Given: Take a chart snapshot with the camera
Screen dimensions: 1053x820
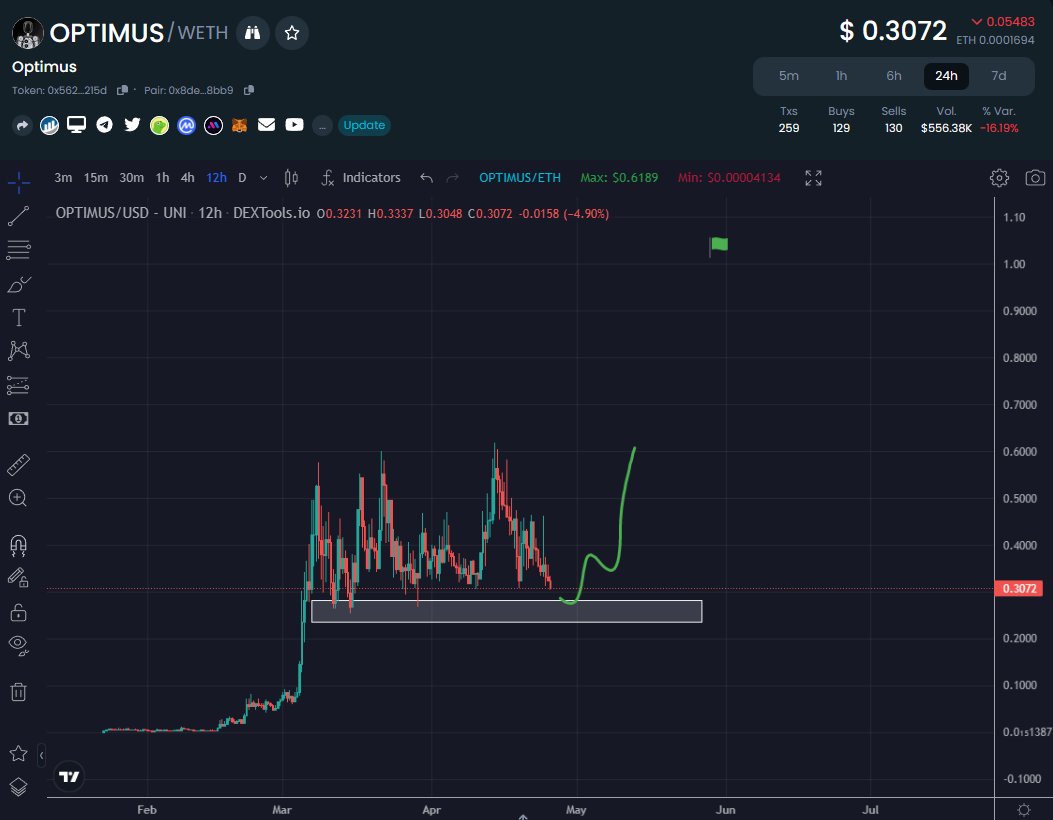Looking at the screenshot, I should tap(1036, 177).
